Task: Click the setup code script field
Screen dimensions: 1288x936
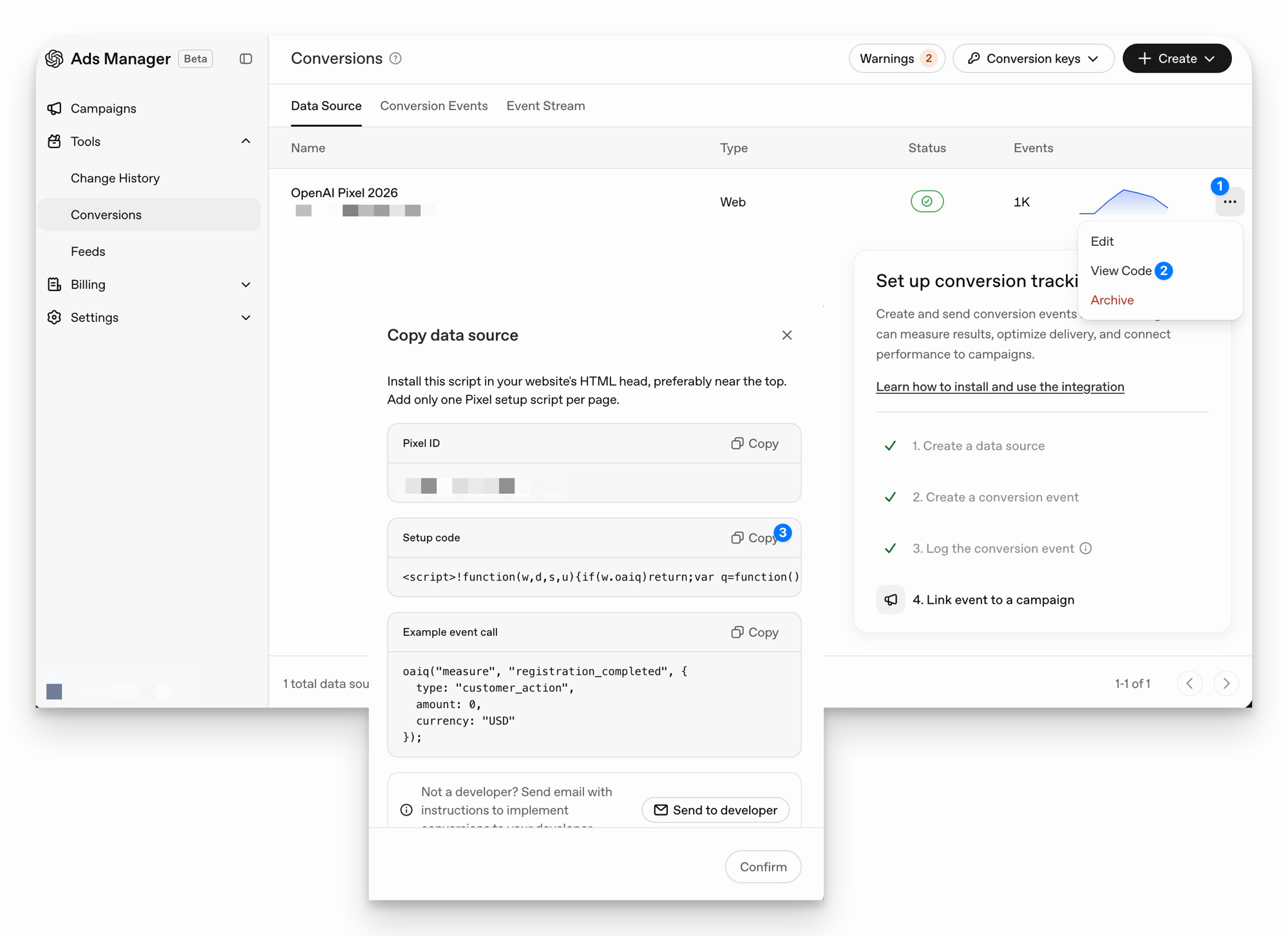Action: click(594, 577)
